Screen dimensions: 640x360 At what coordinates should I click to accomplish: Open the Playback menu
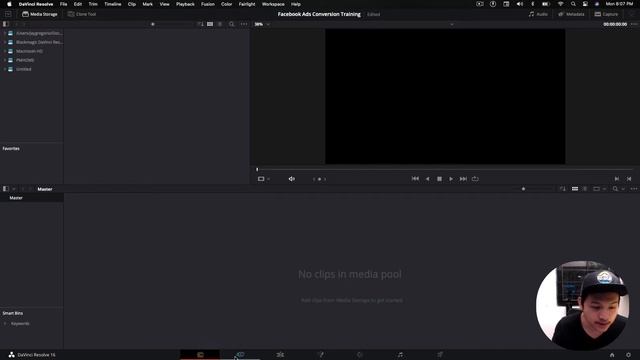(185, 4)
